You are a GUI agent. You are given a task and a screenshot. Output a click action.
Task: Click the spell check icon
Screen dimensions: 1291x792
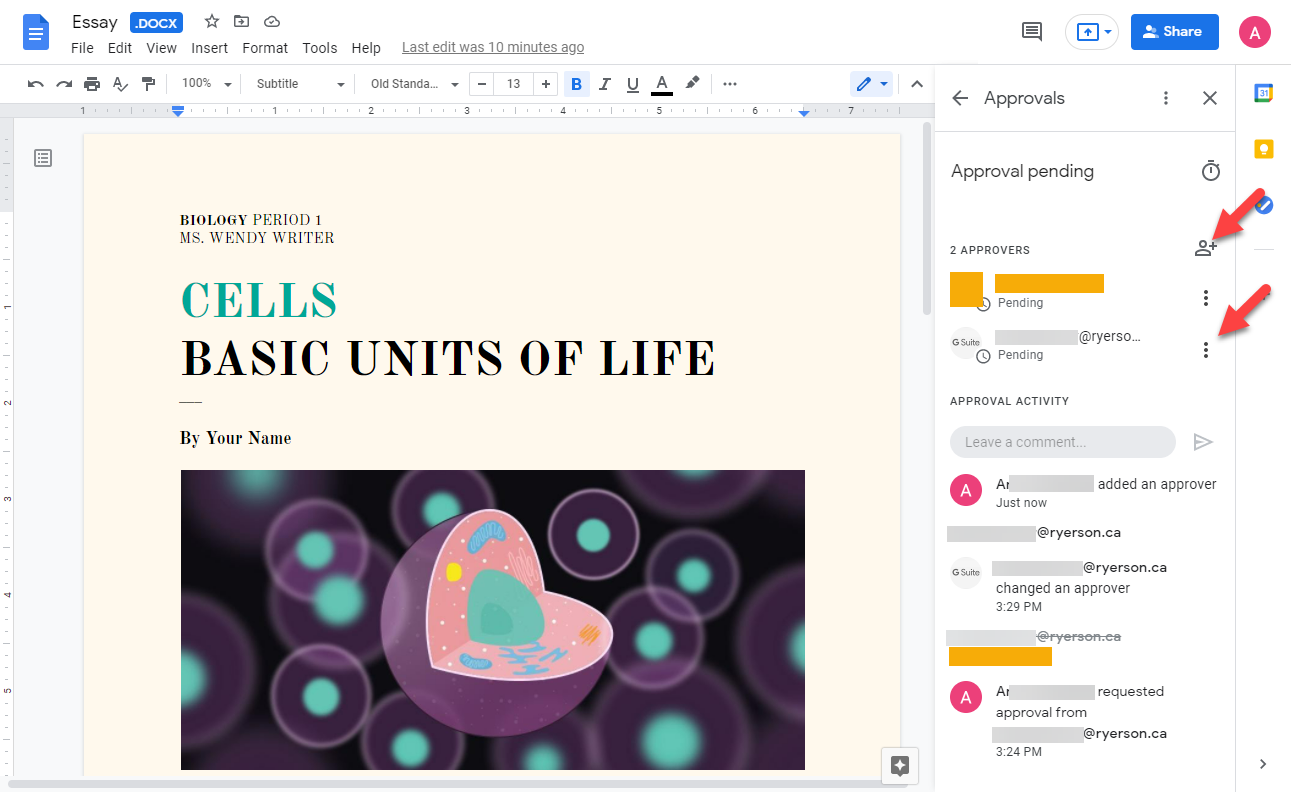click(120, 84)
